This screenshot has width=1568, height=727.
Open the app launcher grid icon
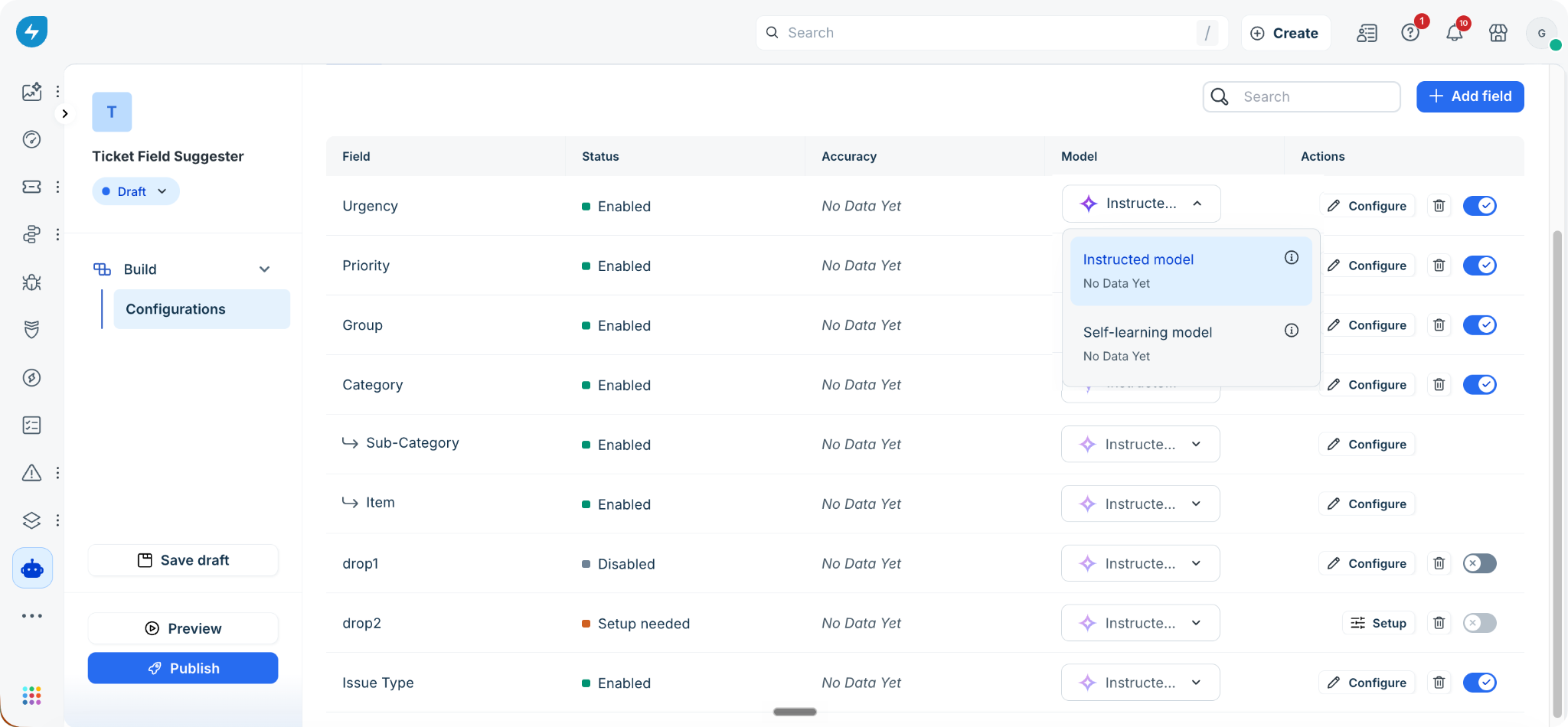click(x=31, y=695)
